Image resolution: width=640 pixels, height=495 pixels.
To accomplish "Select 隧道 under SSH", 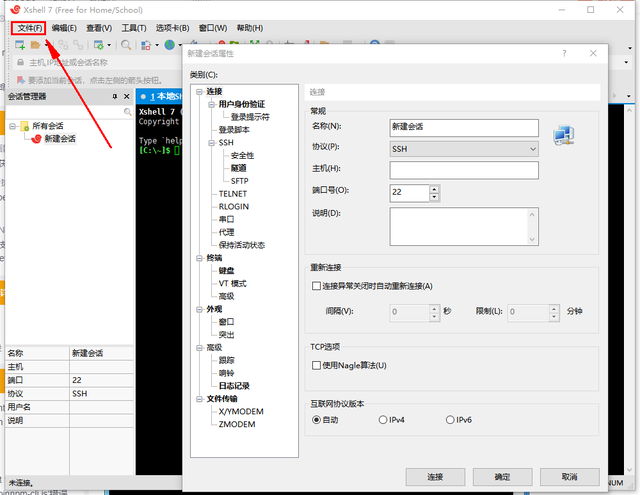I will point(238,168).
